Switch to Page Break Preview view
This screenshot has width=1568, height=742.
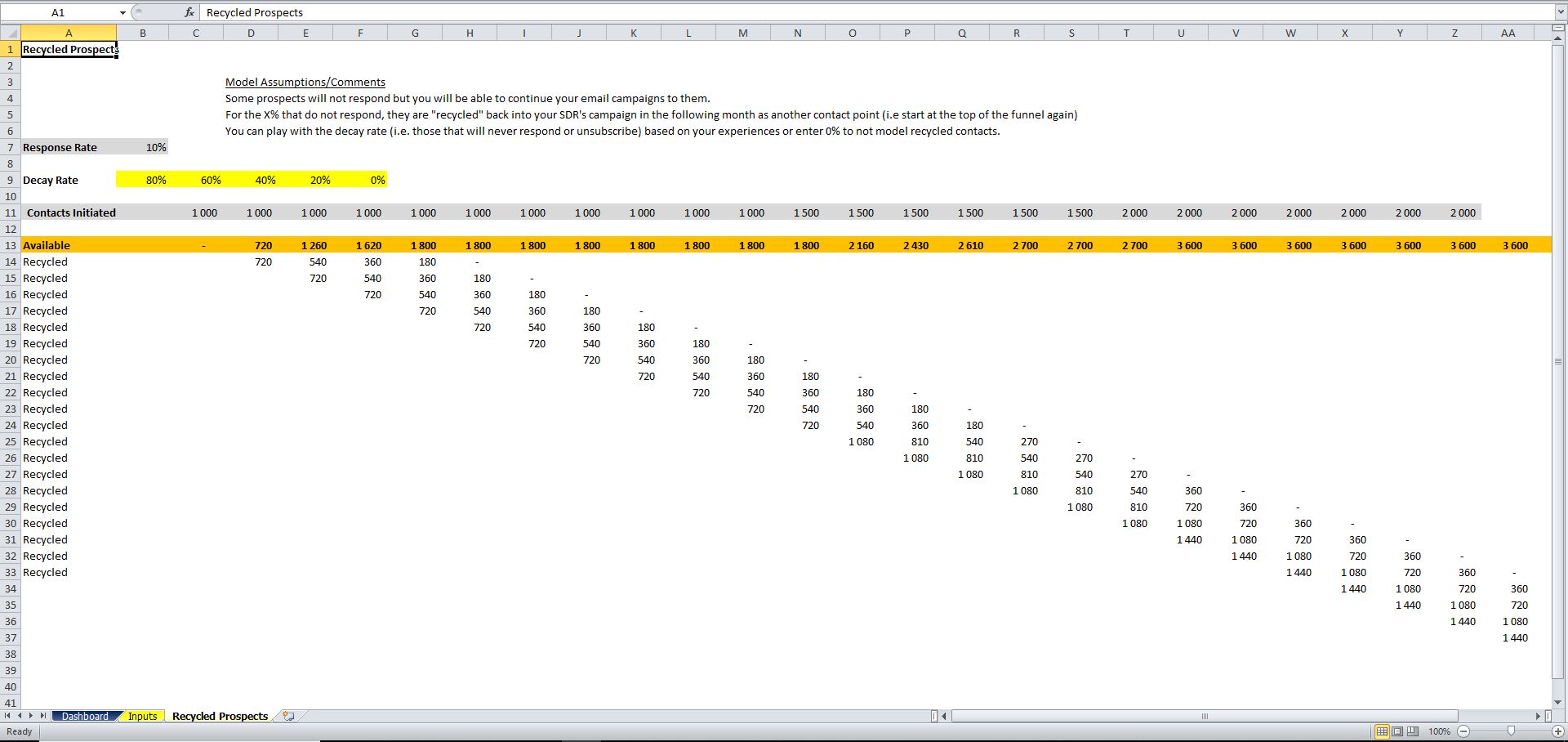point(1413,731)
